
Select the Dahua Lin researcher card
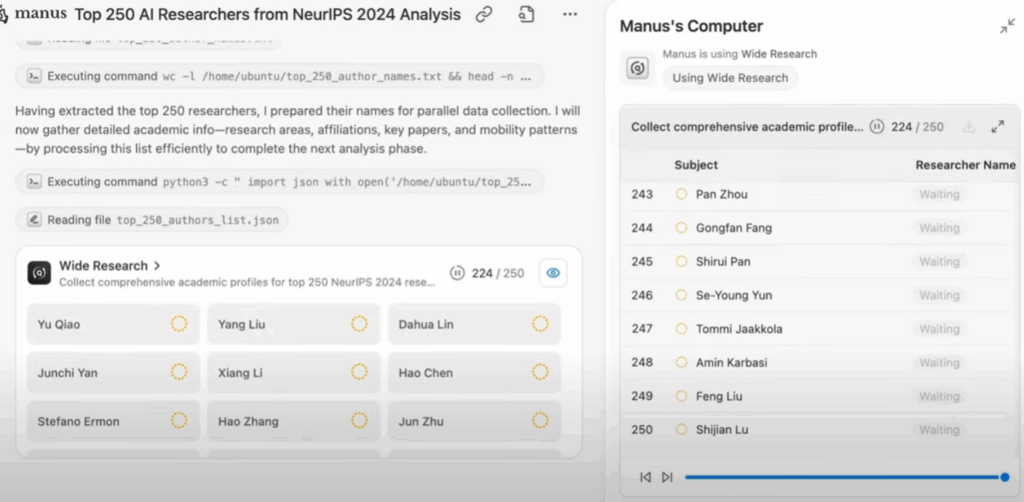(x=474, y=324)
